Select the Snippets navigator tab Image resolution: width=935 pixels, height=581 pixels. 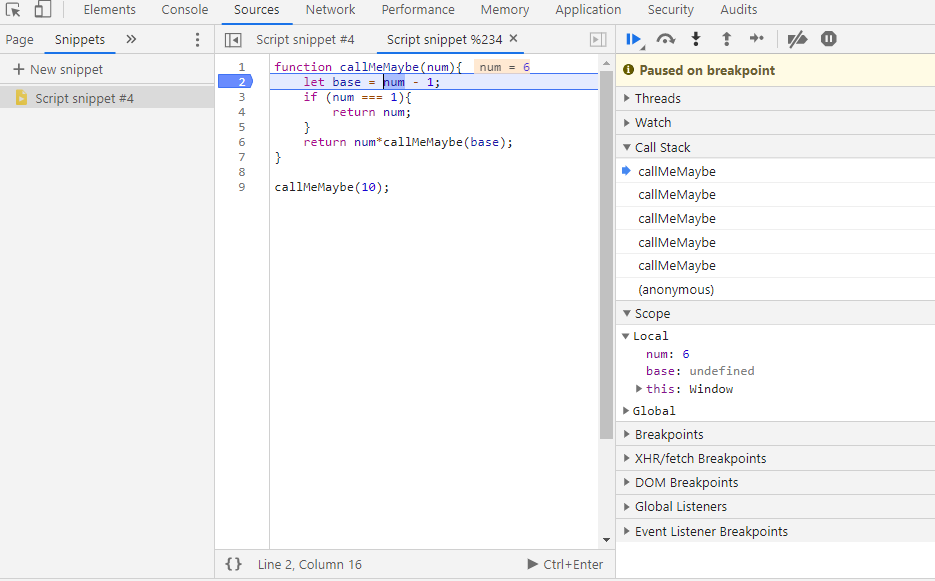click(x=80, y=40)
